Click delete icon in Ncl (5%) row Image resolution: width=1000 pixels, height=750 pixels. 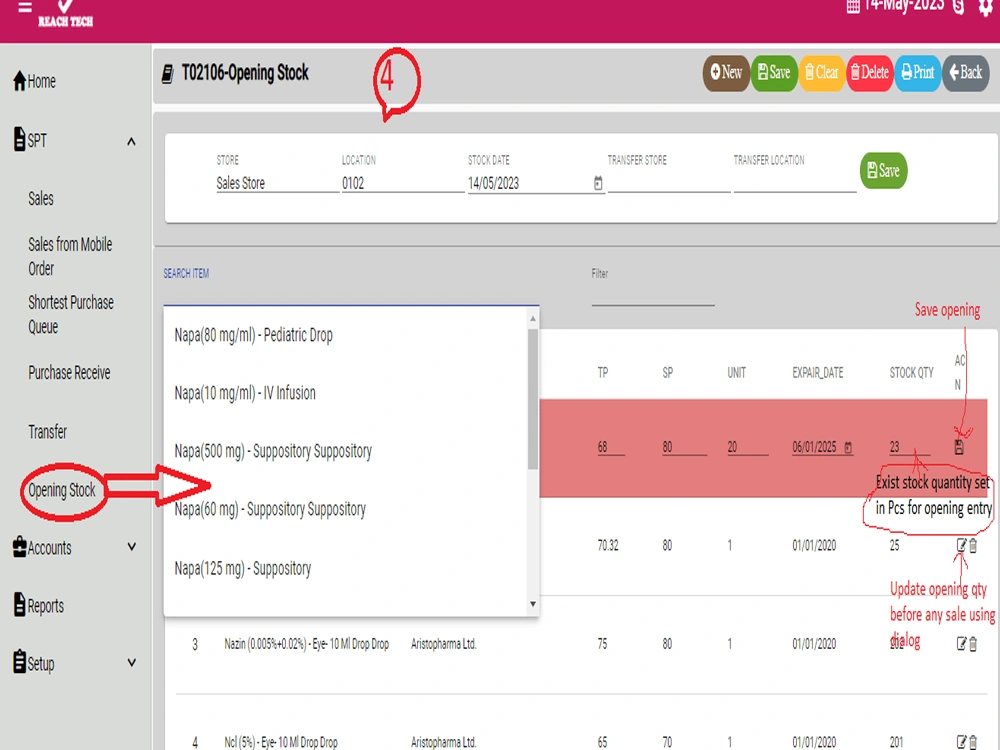tap(973, 742)
